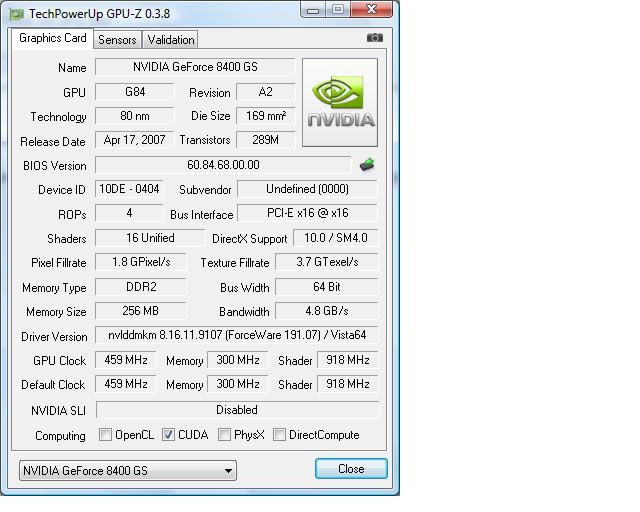Image resolution: width=640 pixels, height=512 pixels.
Task: Click Texture Fillrate field 3.7 GTexel/s
Action: point(327,262)
